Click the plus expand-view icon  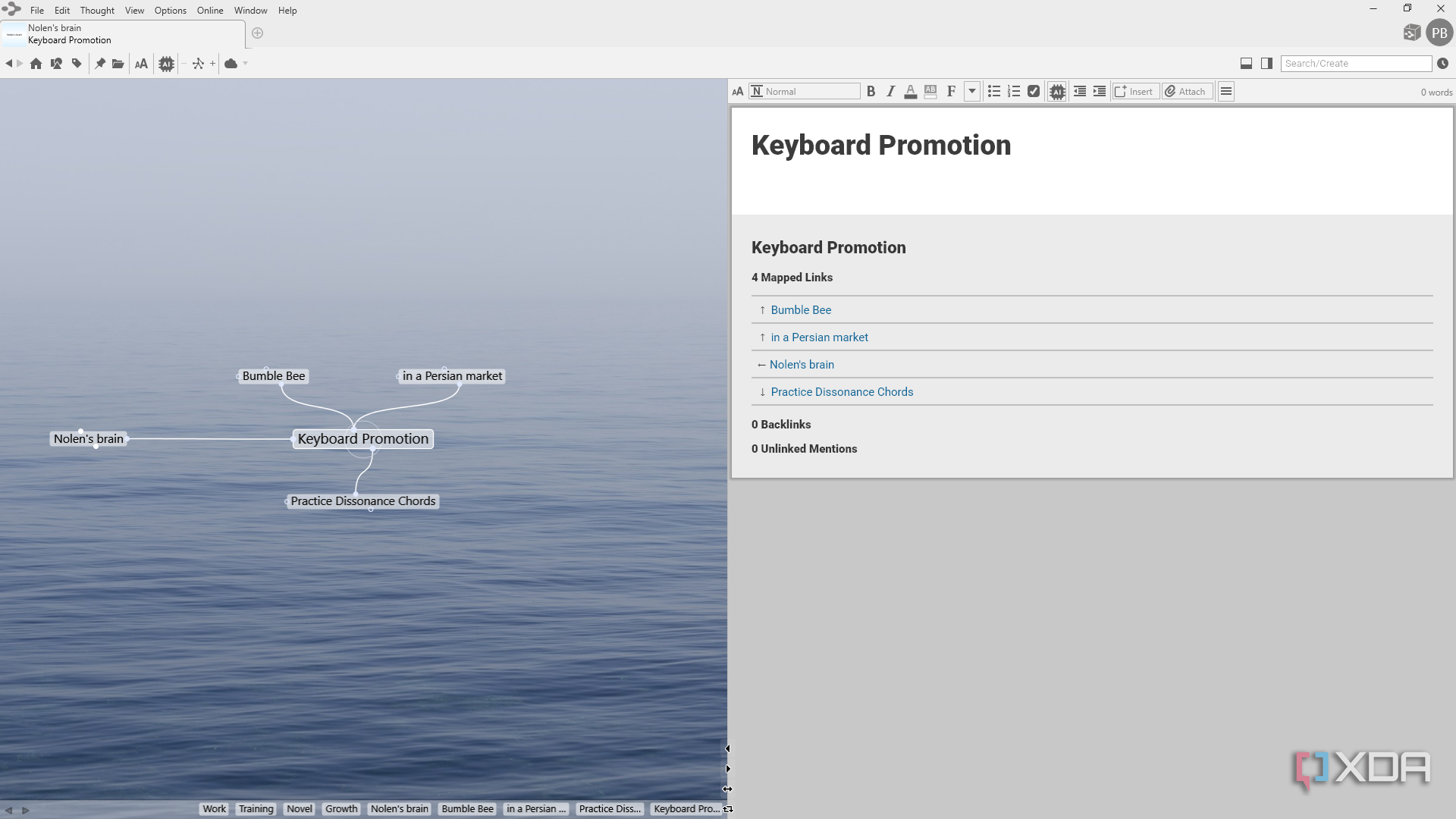(212, 64)
